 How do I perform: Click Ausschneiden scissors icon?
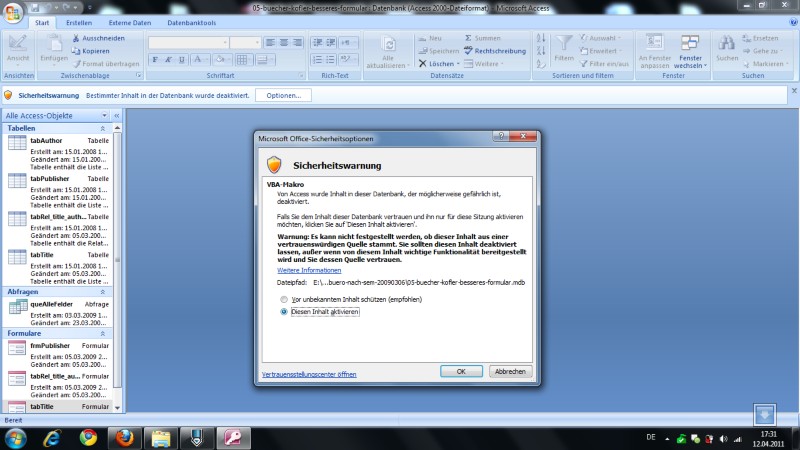pyautogui.click(x=76, y=38)
